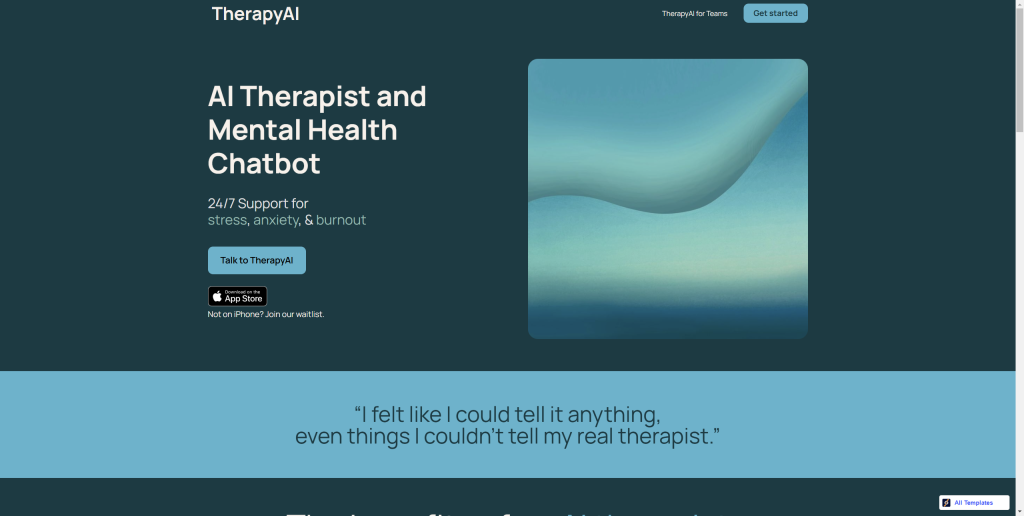Click the Talk to TherapyAI button
The width and height of the screenshot is (1024, 516).
pos(257,260)
